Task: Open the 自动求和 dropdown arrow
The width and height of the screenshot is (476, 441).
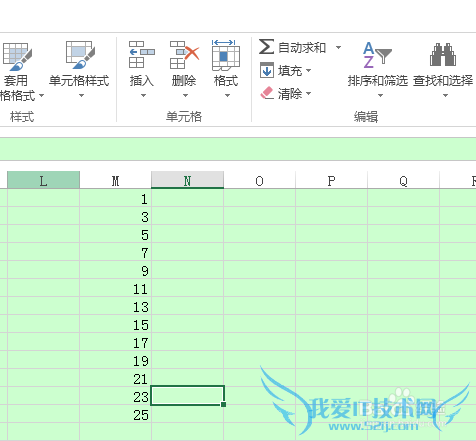Action: pos(338,47)
